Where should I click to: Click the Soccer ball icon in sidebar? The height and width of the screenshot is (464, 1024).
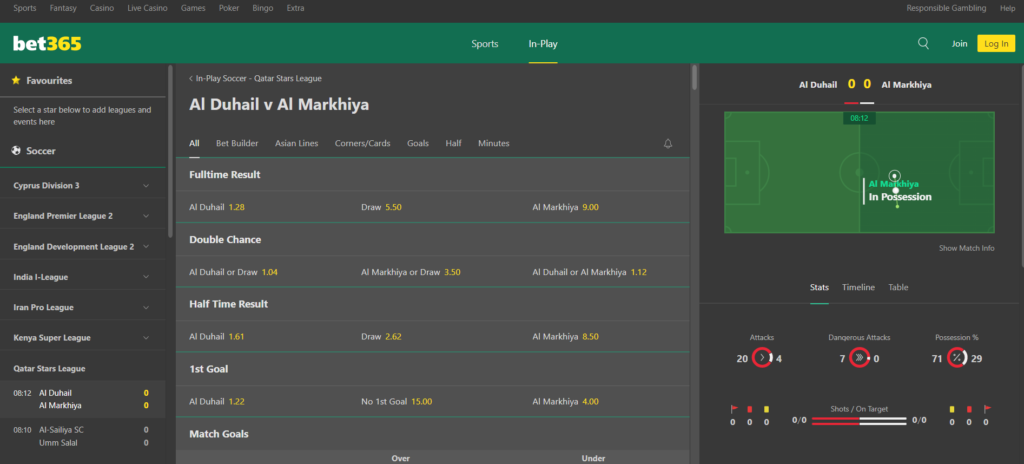[x=16, y=151]
